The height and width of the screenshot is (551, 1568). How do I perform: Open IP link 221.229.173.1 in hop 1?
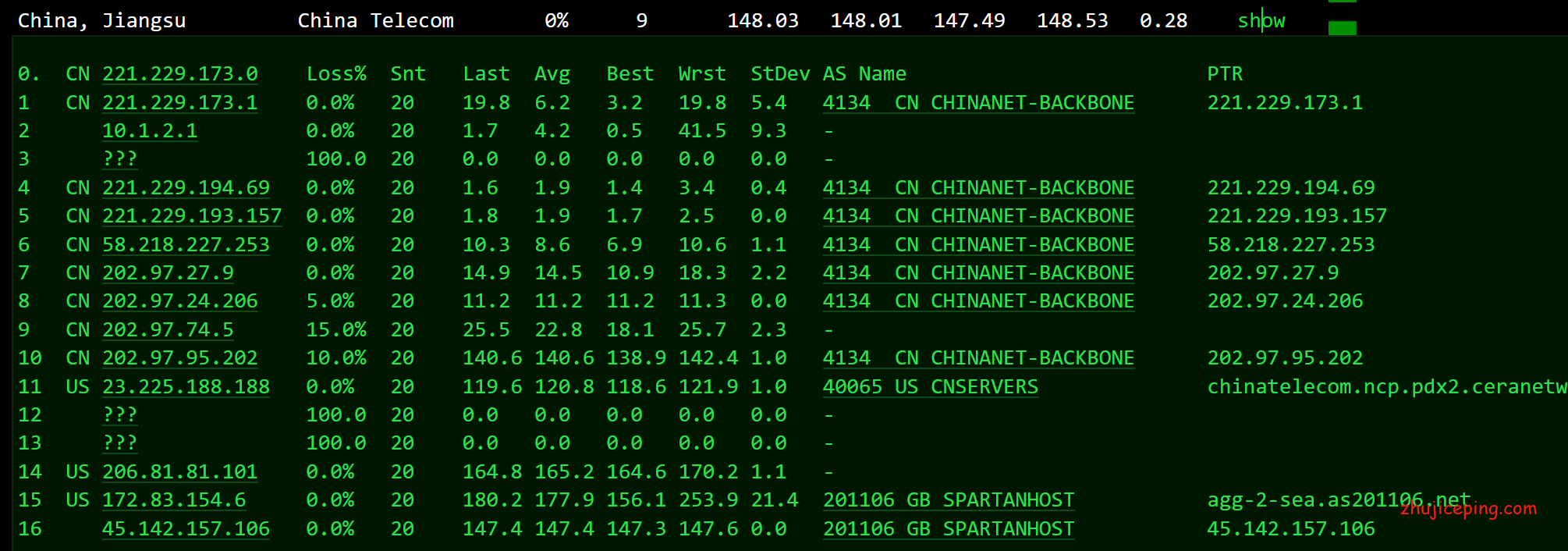(x=180, y=103)
